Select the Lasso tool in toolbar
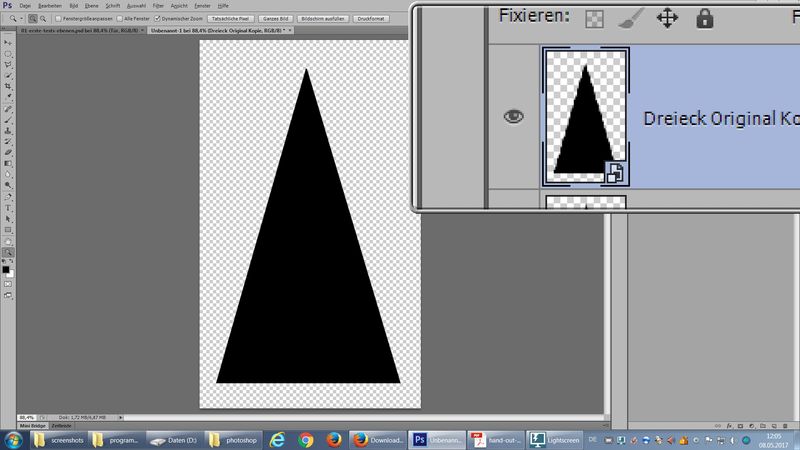Viewport: 800px width, 450px height. point(8,64)
